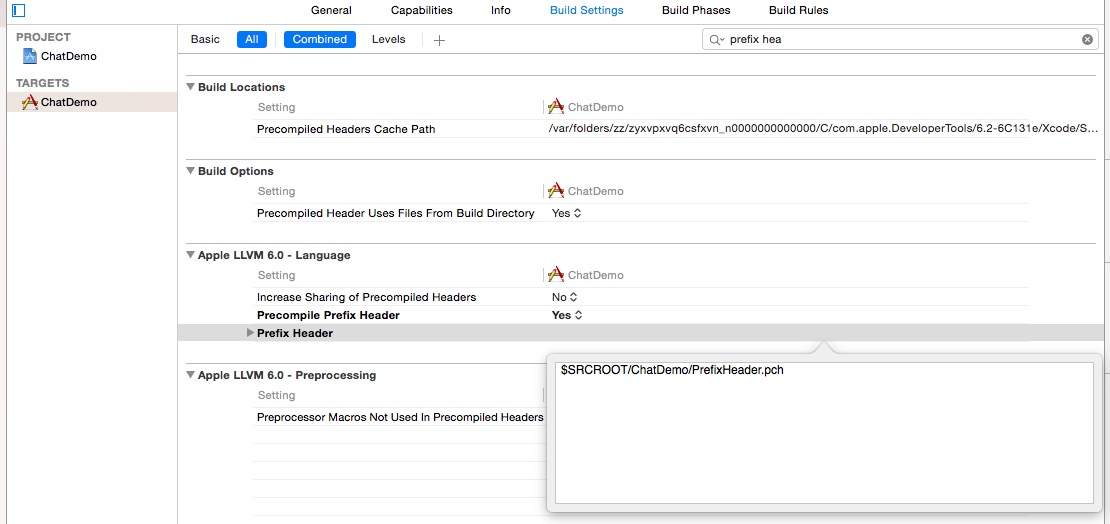Expand the Prefix Header setting row
1110x524 pixels.
[250, 333]
